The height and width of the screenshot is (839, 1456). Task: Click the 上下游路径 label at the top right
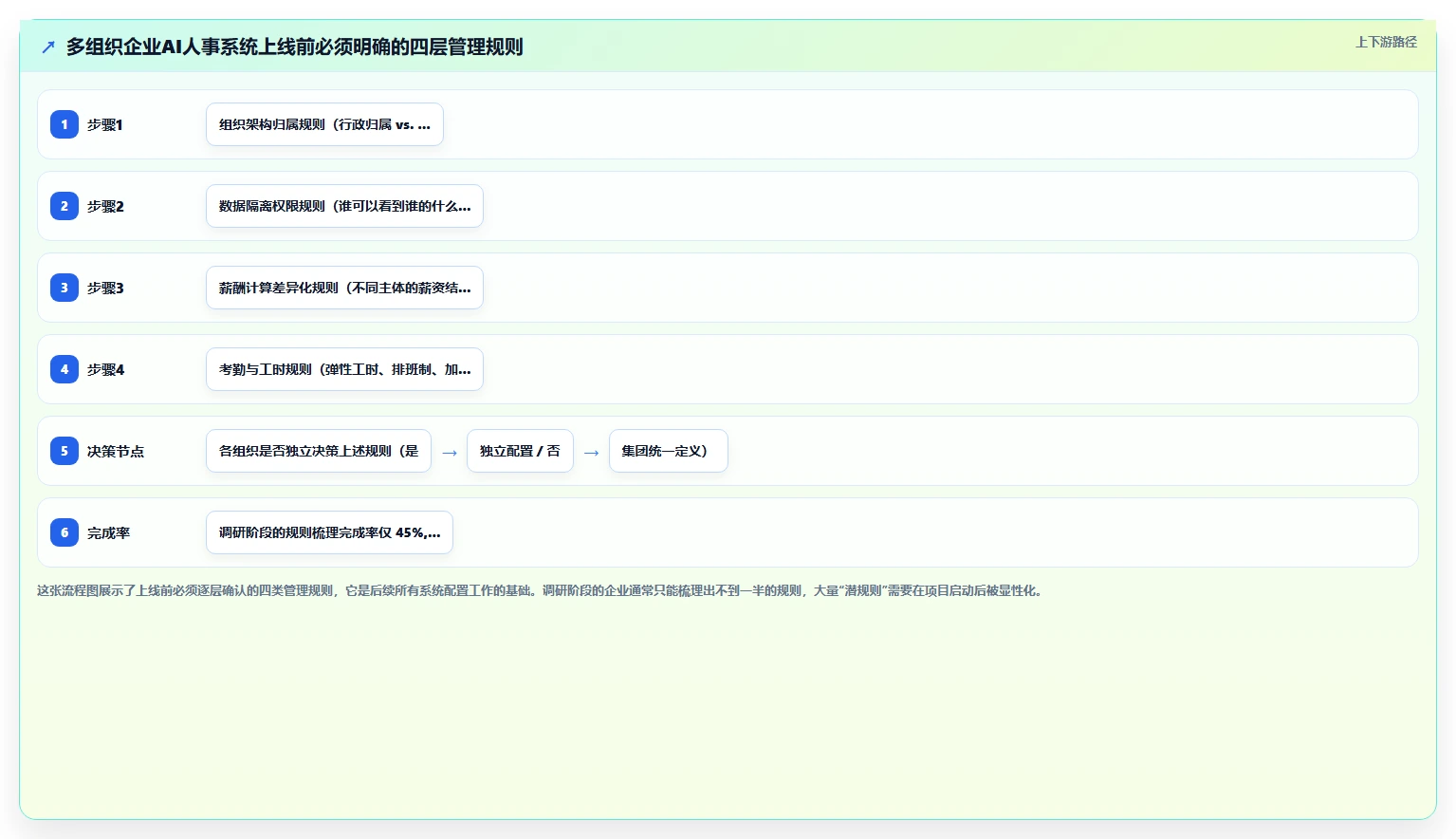pyautogui.click(x=1386, y=42)
